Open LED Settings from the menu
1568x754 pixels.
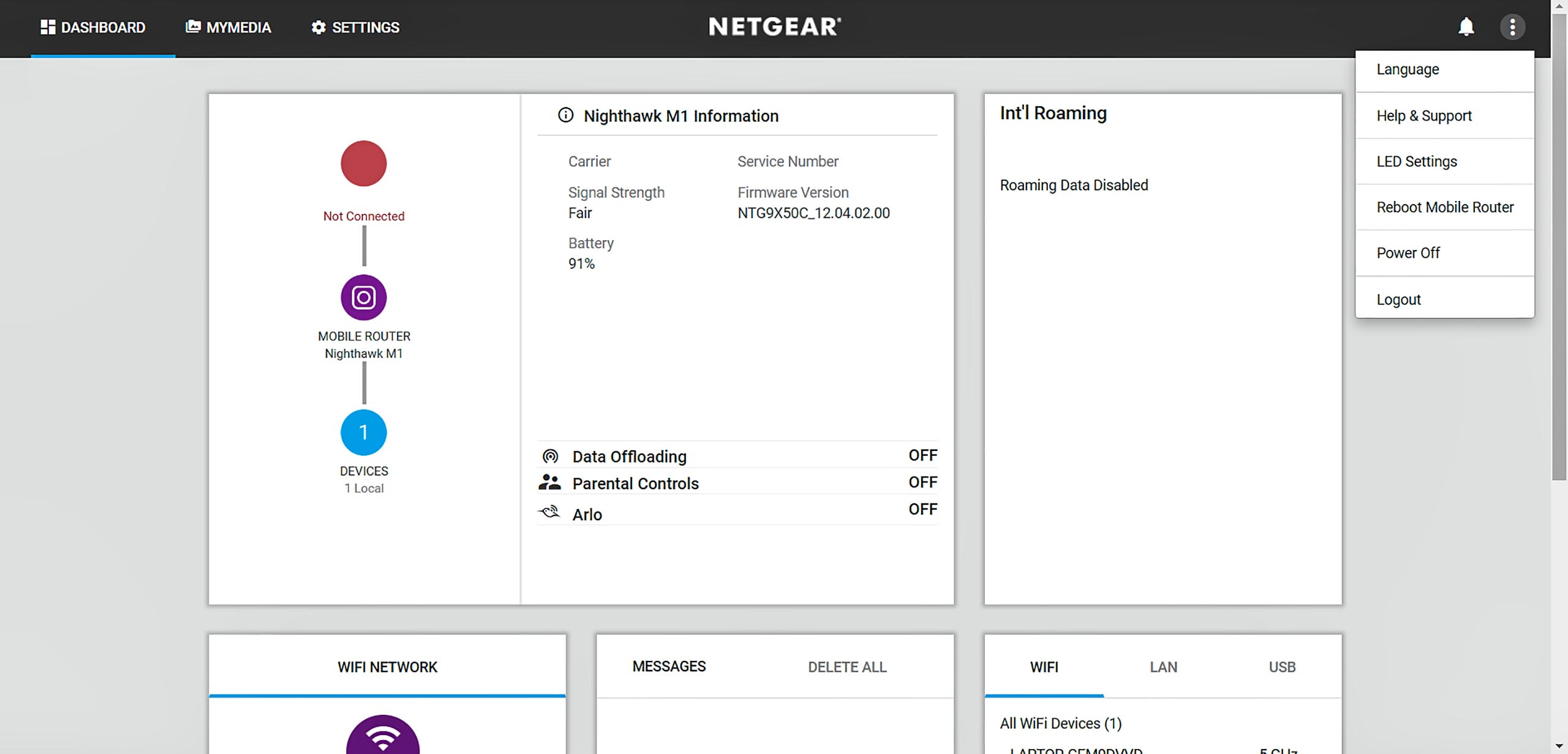click(x=1445, y=162)
